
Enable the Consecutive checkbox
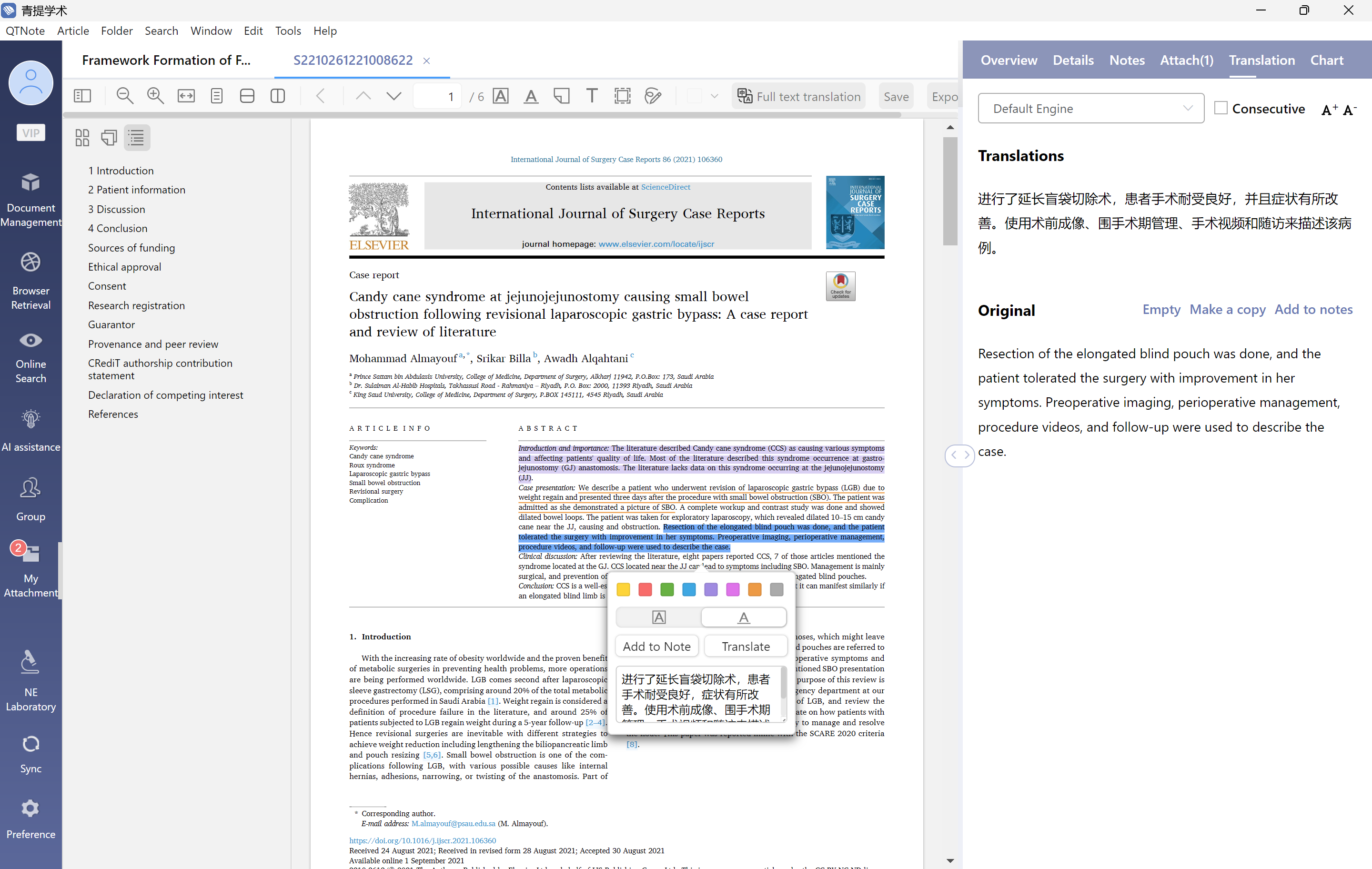[1221, 108]
